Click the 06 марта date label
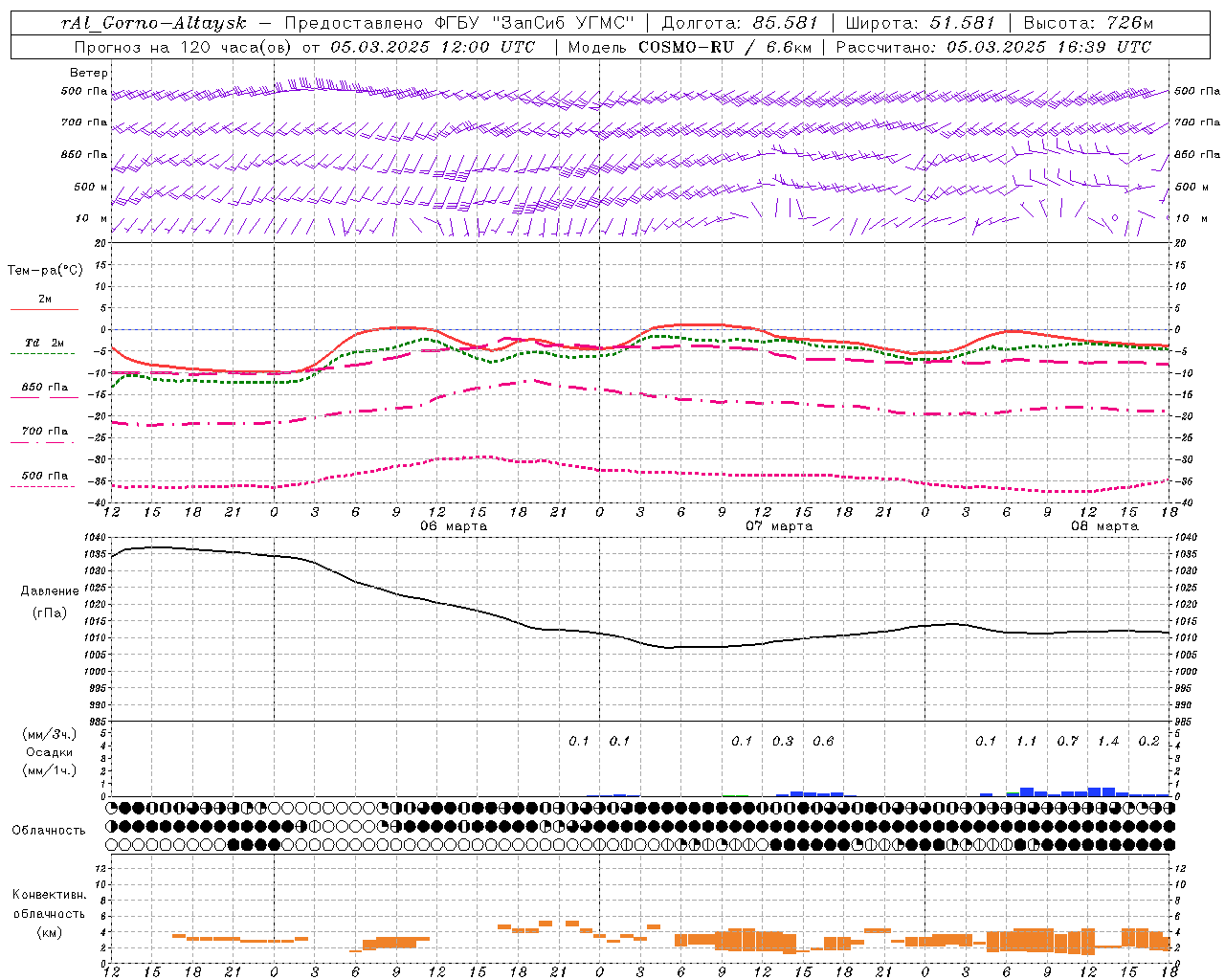 pos(454,526)
